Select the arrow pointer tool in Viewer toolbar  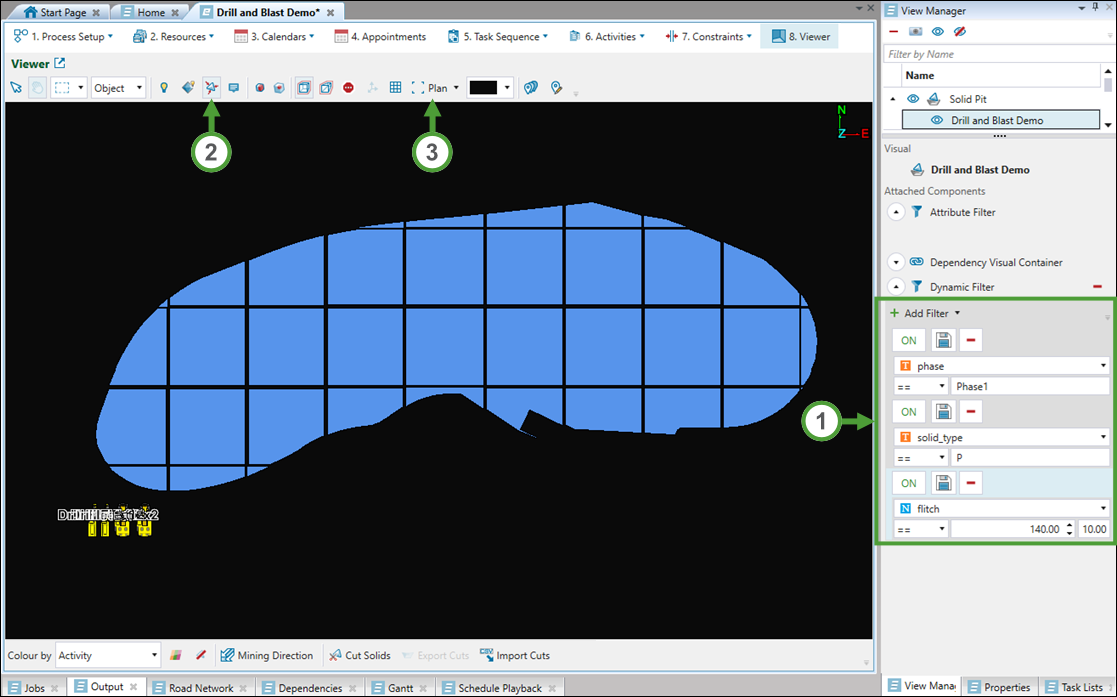pos(16,88)
